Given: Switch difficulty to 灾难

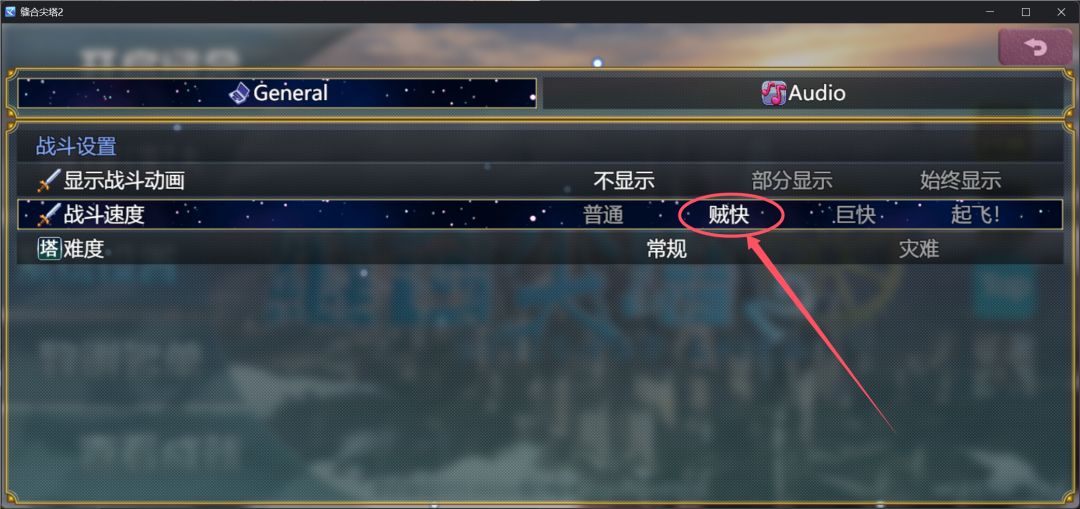Looking at the screenshot, I should pos(918,249).
